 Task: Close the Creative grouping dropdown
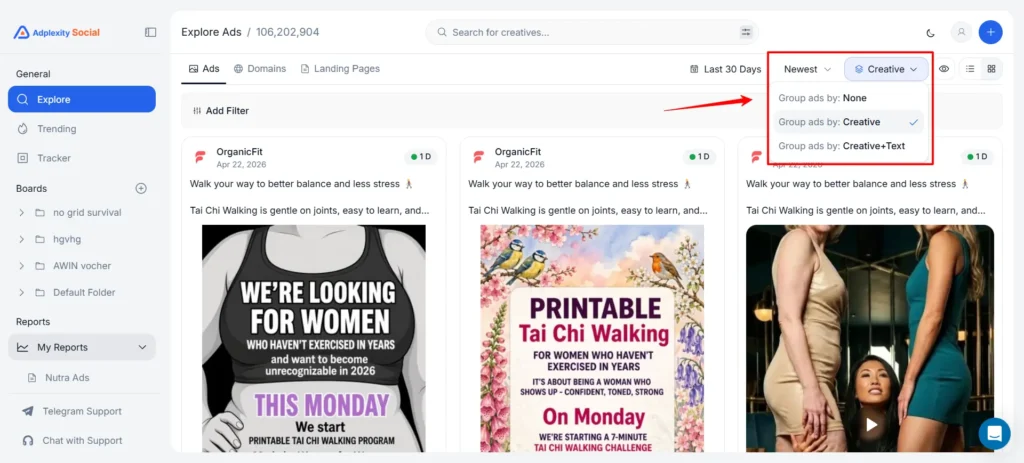(x=886, y=69)
